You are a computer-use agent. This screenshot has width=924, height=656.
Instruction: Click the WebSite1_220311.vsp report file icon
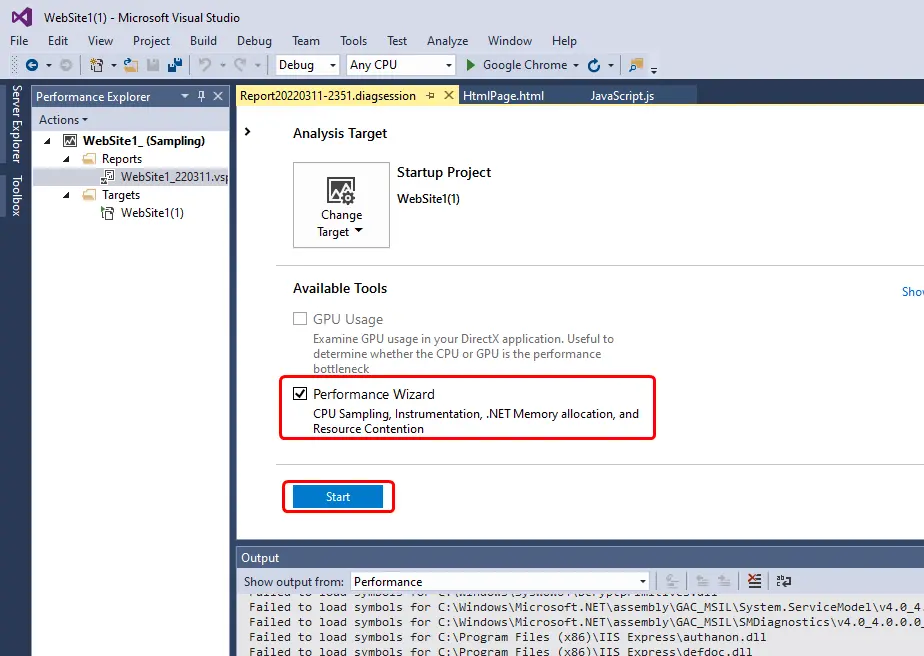click(108, 177)
